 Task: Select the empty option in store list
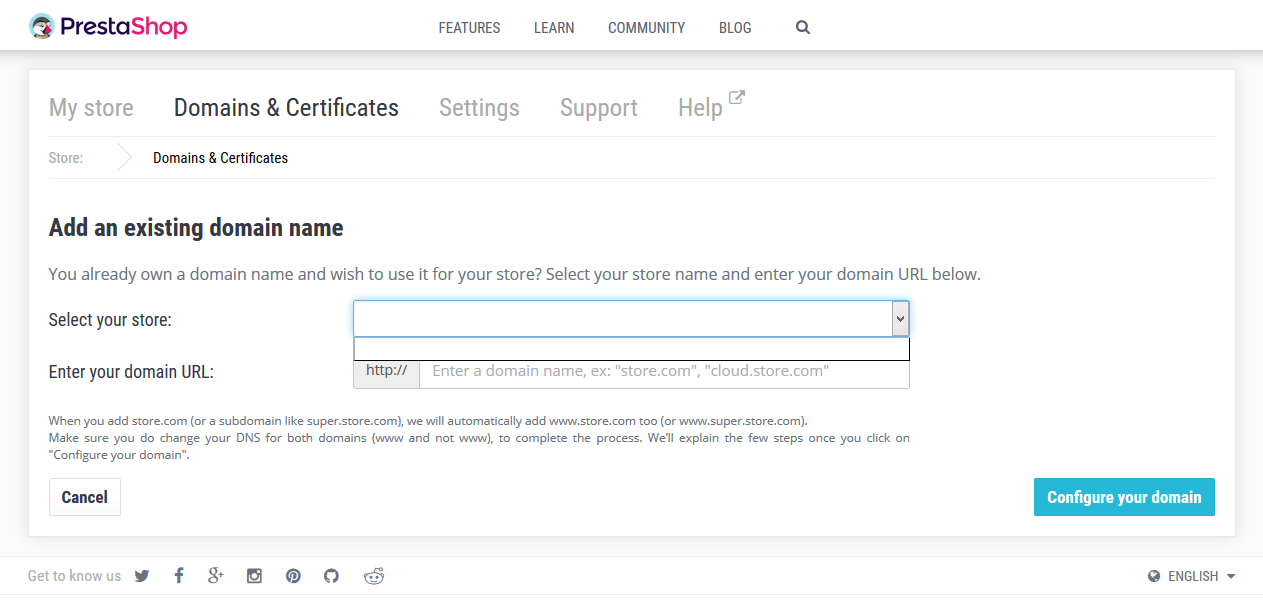click(x=630, y=349)
